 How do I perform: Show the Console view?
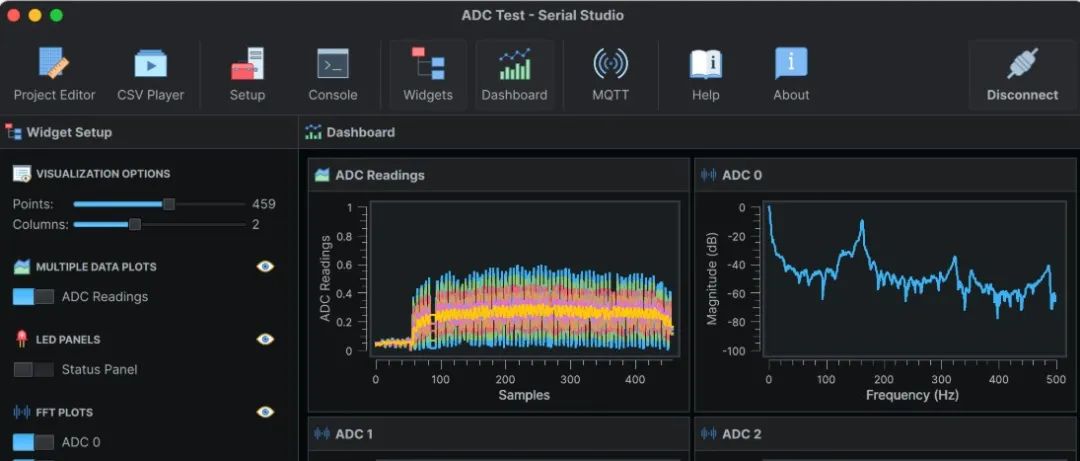pos(332,74)
